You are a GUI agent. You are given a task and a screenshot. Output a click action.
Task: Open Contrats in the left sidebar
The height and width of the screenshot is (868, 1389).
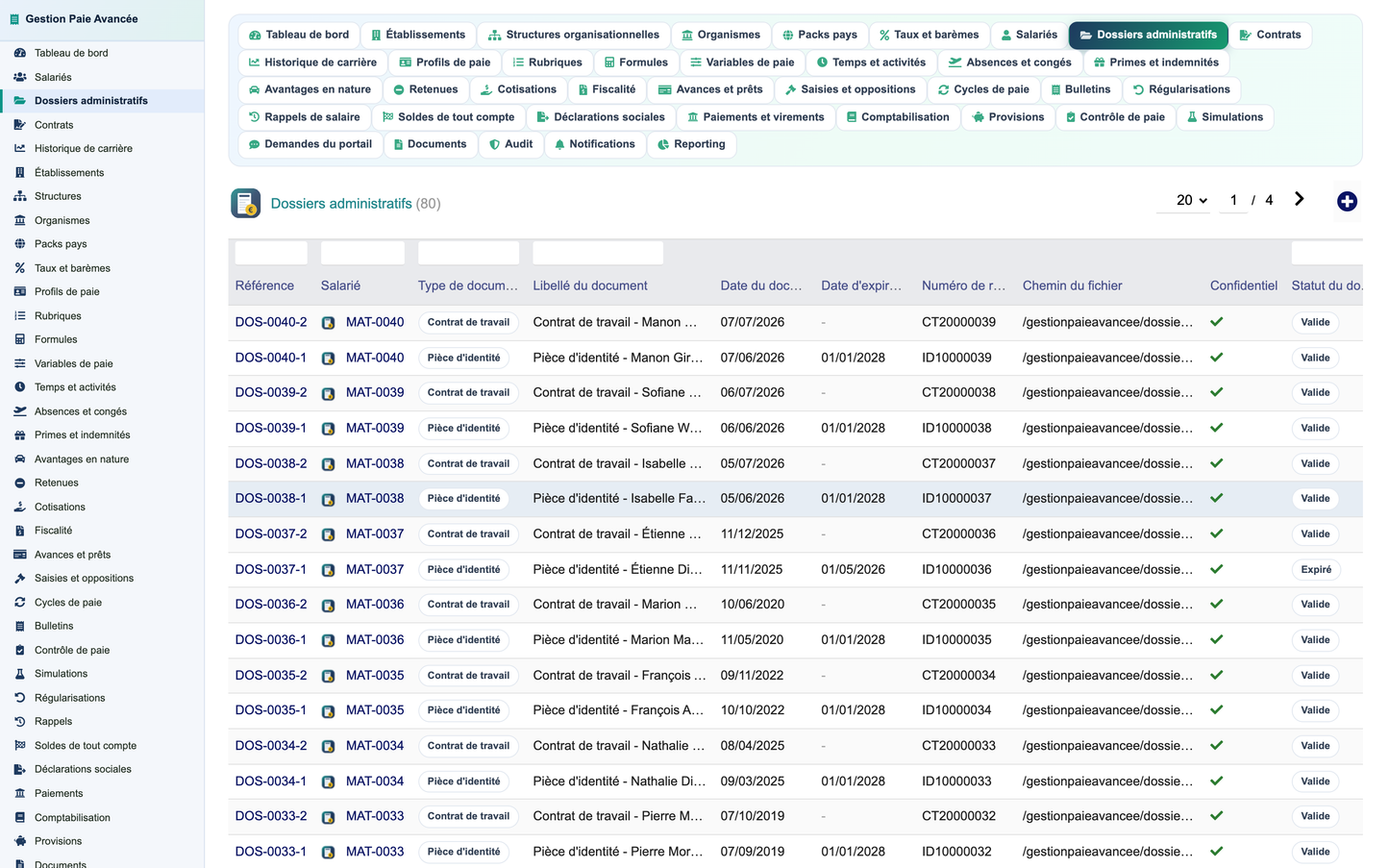click(x=54, y=125)
